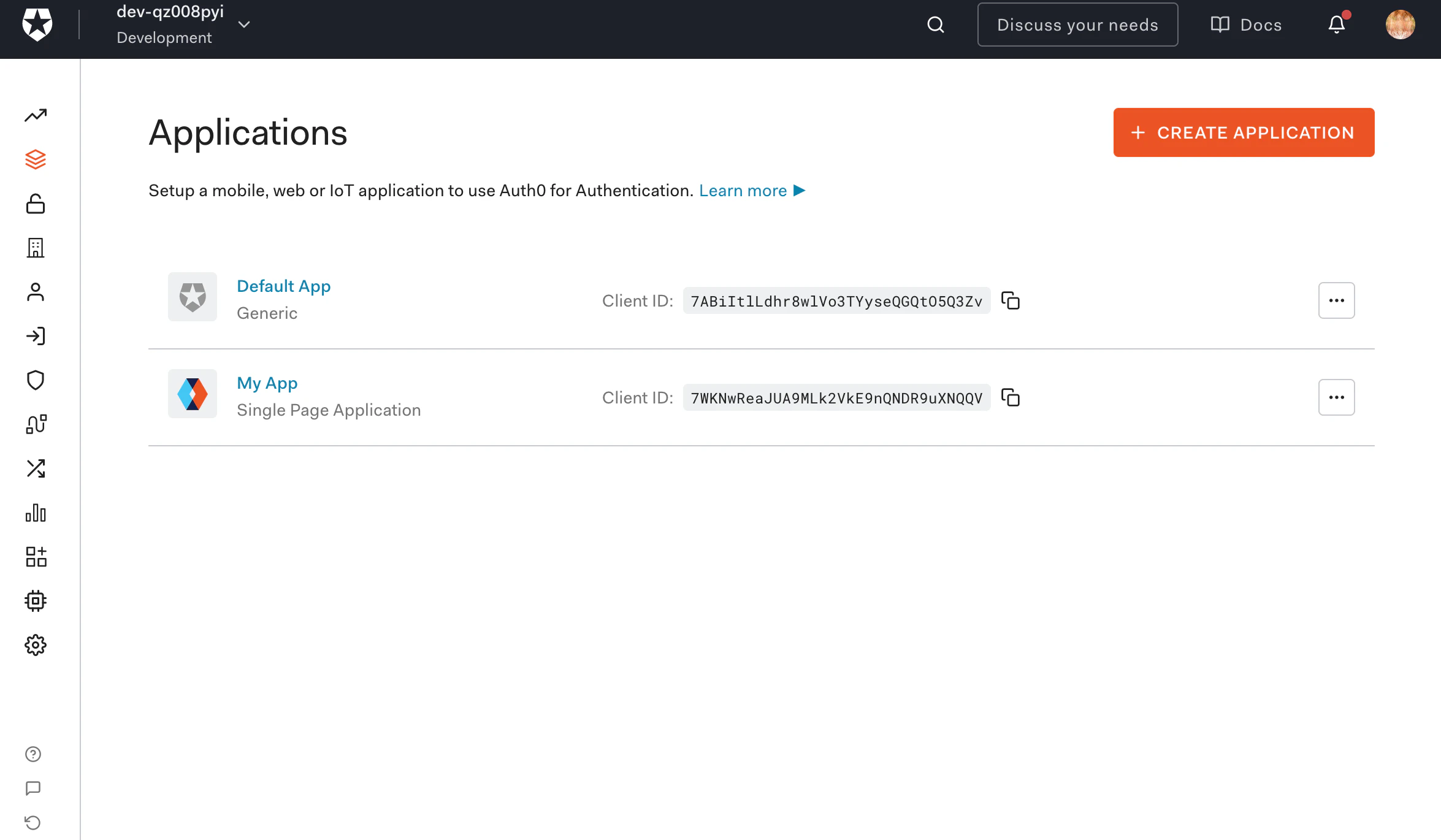
Task: Open the feedback chat bubble icon
Action: [x=33, y=788]
